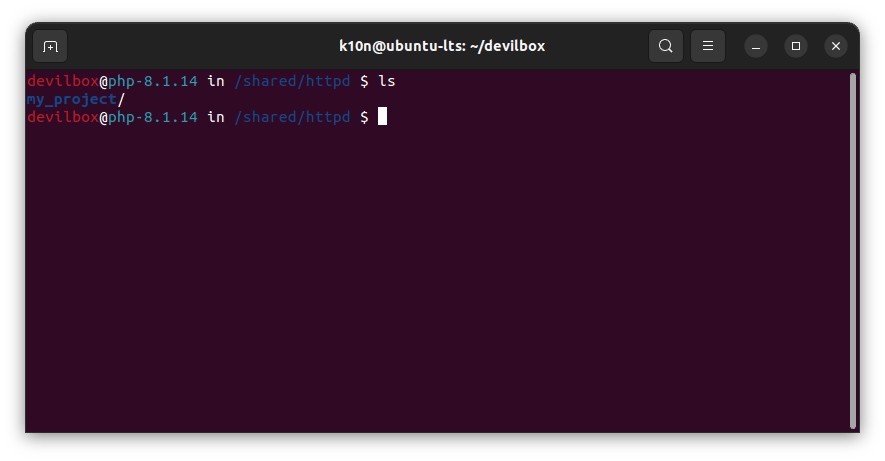Click the $ sign on last prompt line

click(x=364, y=117)
